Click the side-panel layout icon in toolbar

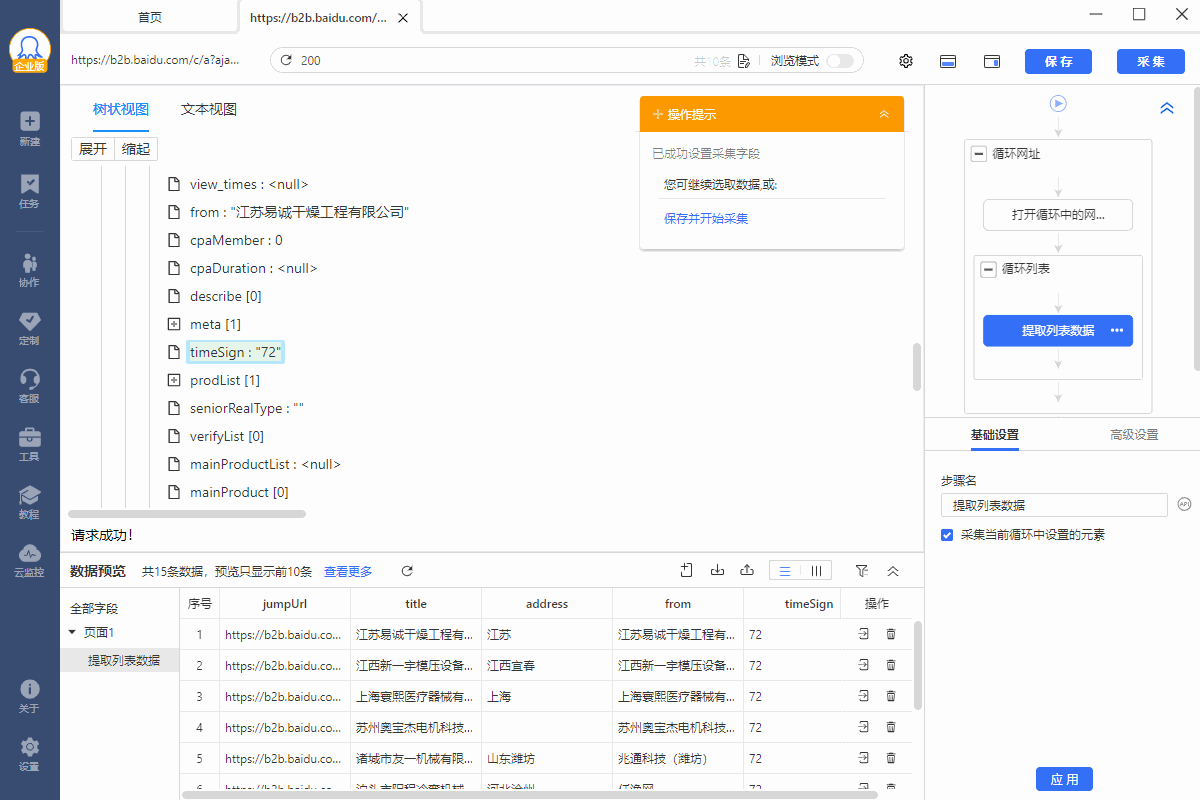pos(992,61)
